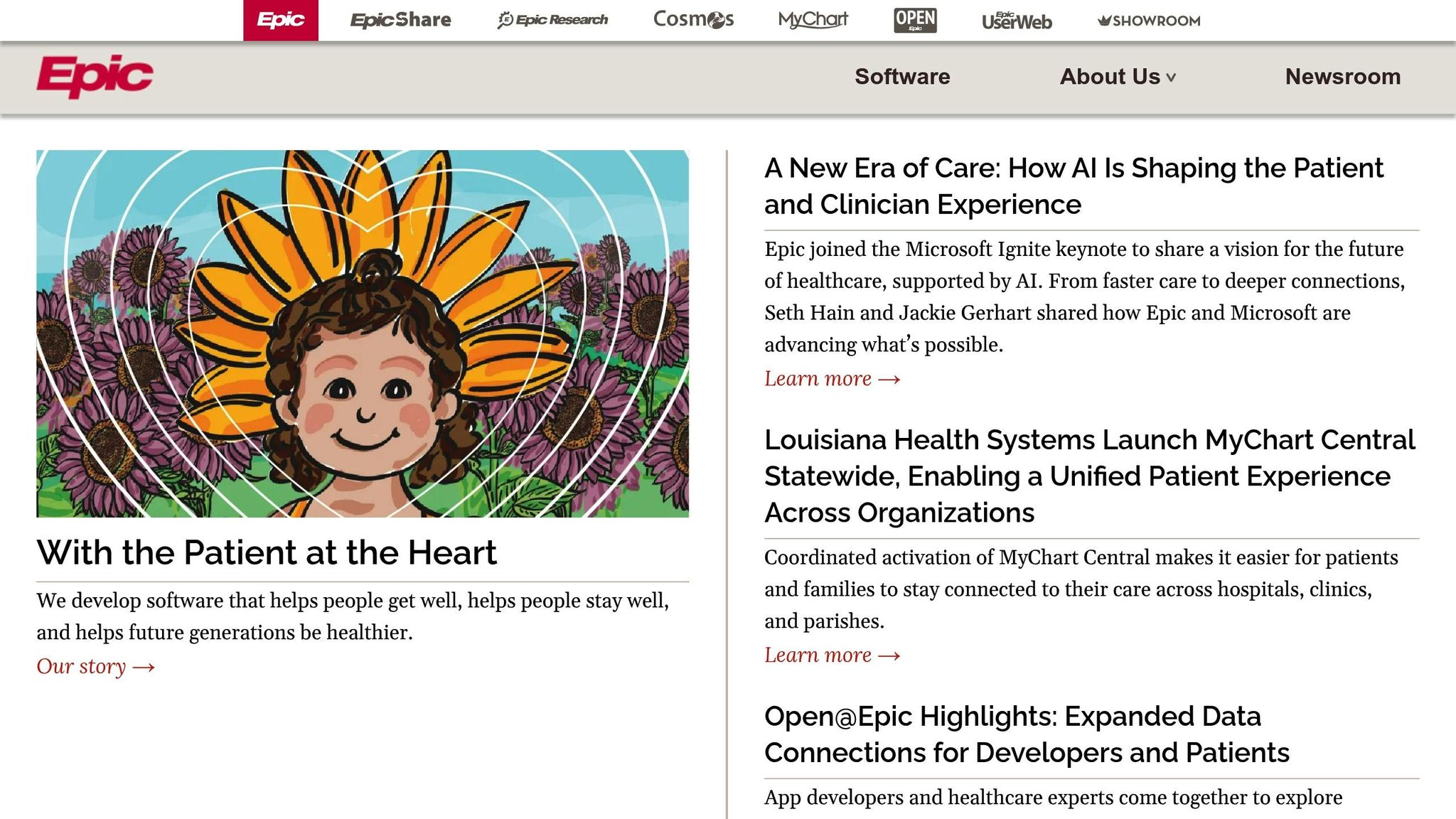Image resolution: width=1456 pixels, height=819 pixels.
Task: Click the red Epic tab in the top strip
Action: pyautogui.click(x=281, y=20)
